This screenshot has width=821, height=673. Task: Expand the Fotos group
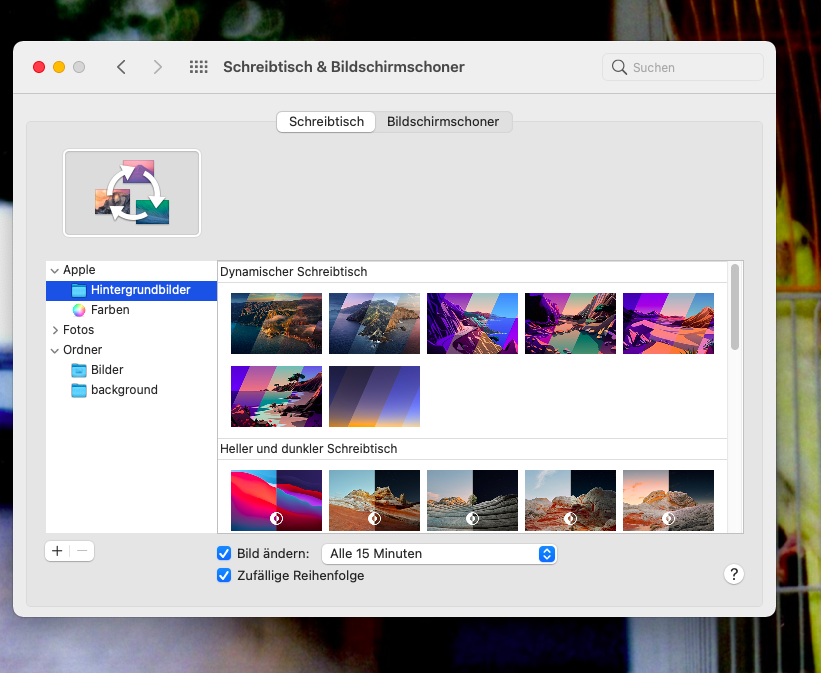pos(55,330)
